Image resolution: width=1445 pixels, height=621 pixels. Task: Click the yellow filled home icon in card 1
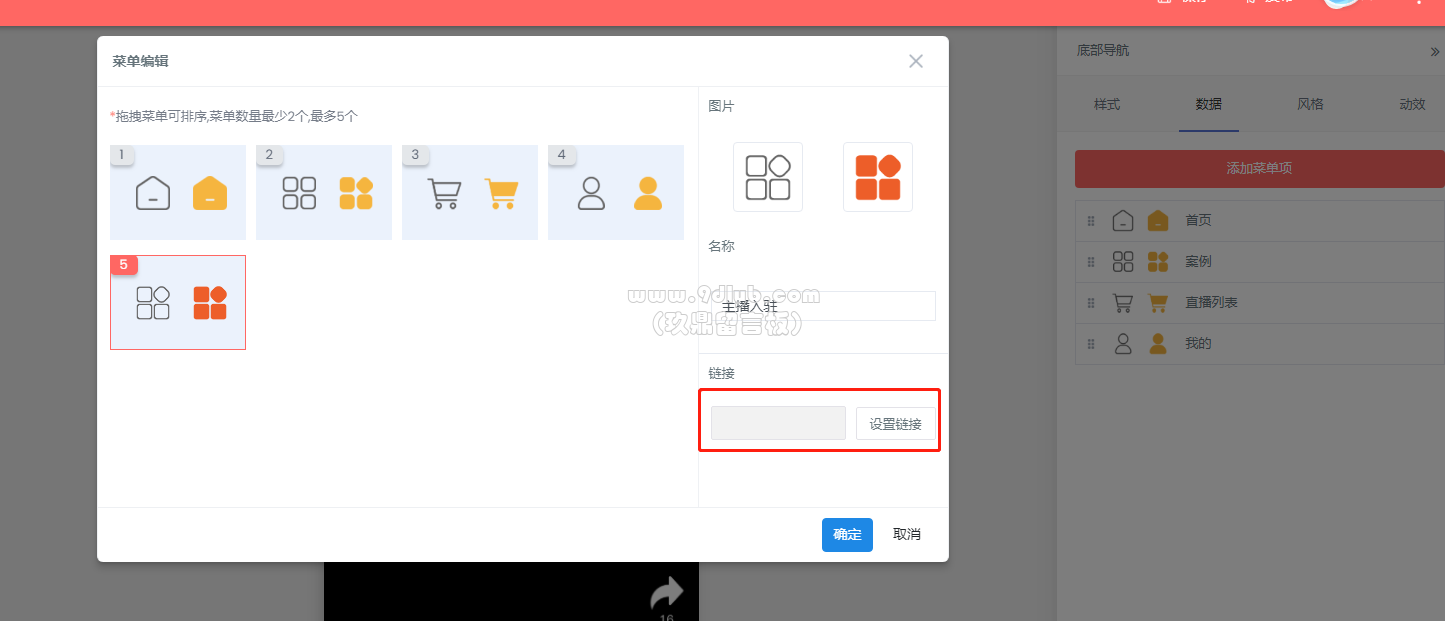[210, 193]
